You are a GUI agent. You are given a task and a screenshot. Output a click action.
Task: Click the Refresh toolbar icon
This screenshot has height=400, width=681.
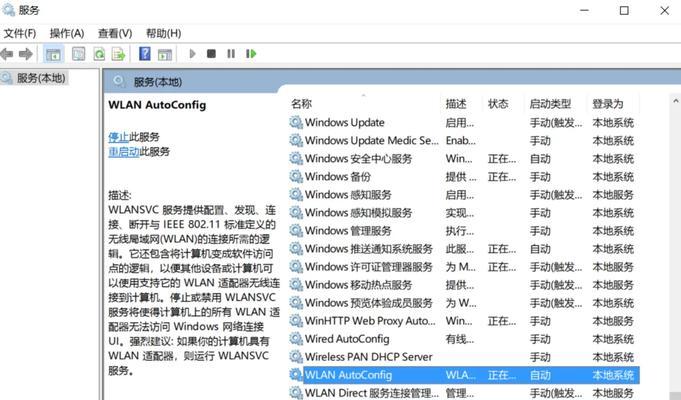tap(99, 54)
